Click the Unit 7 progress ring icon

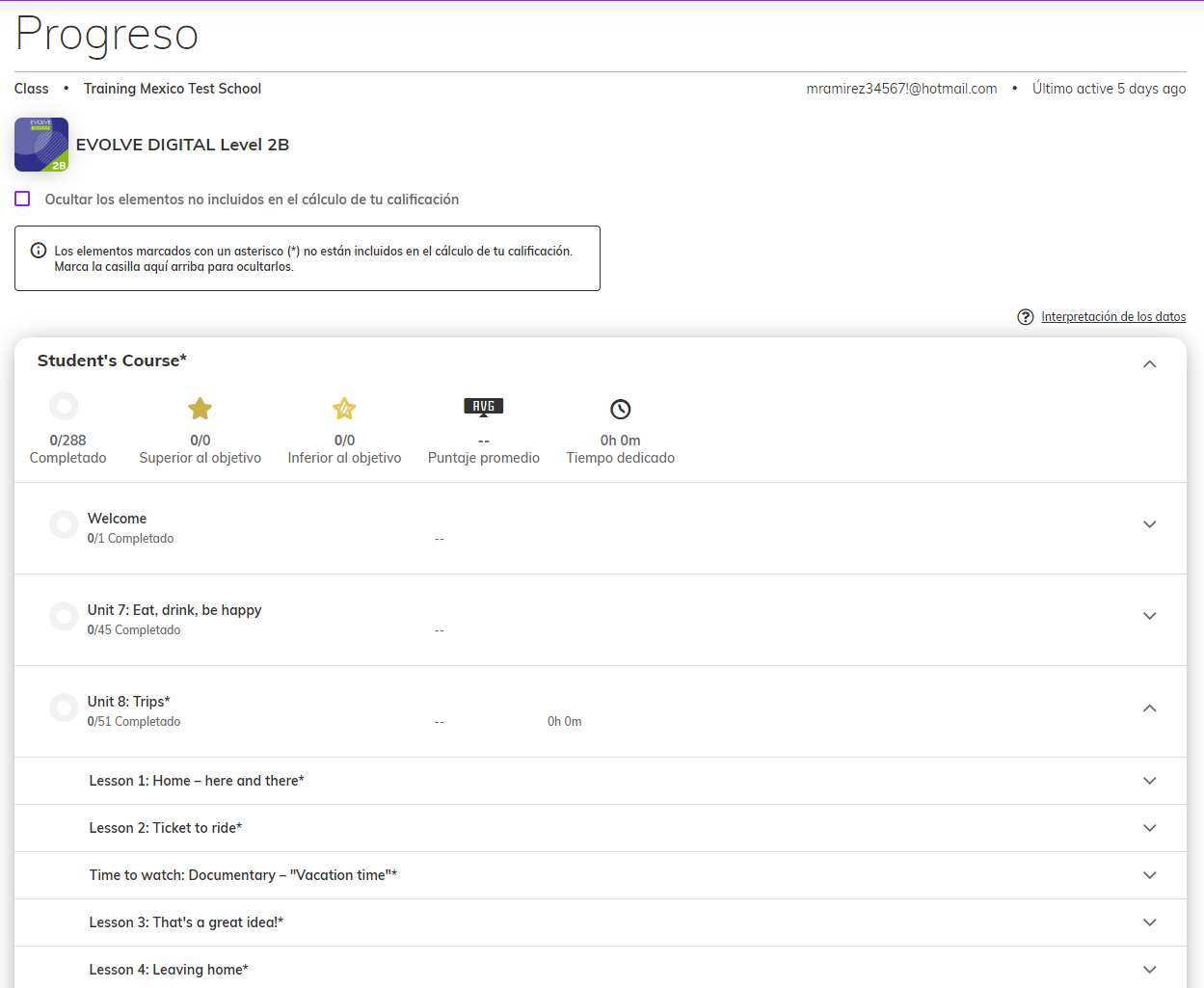64,616
